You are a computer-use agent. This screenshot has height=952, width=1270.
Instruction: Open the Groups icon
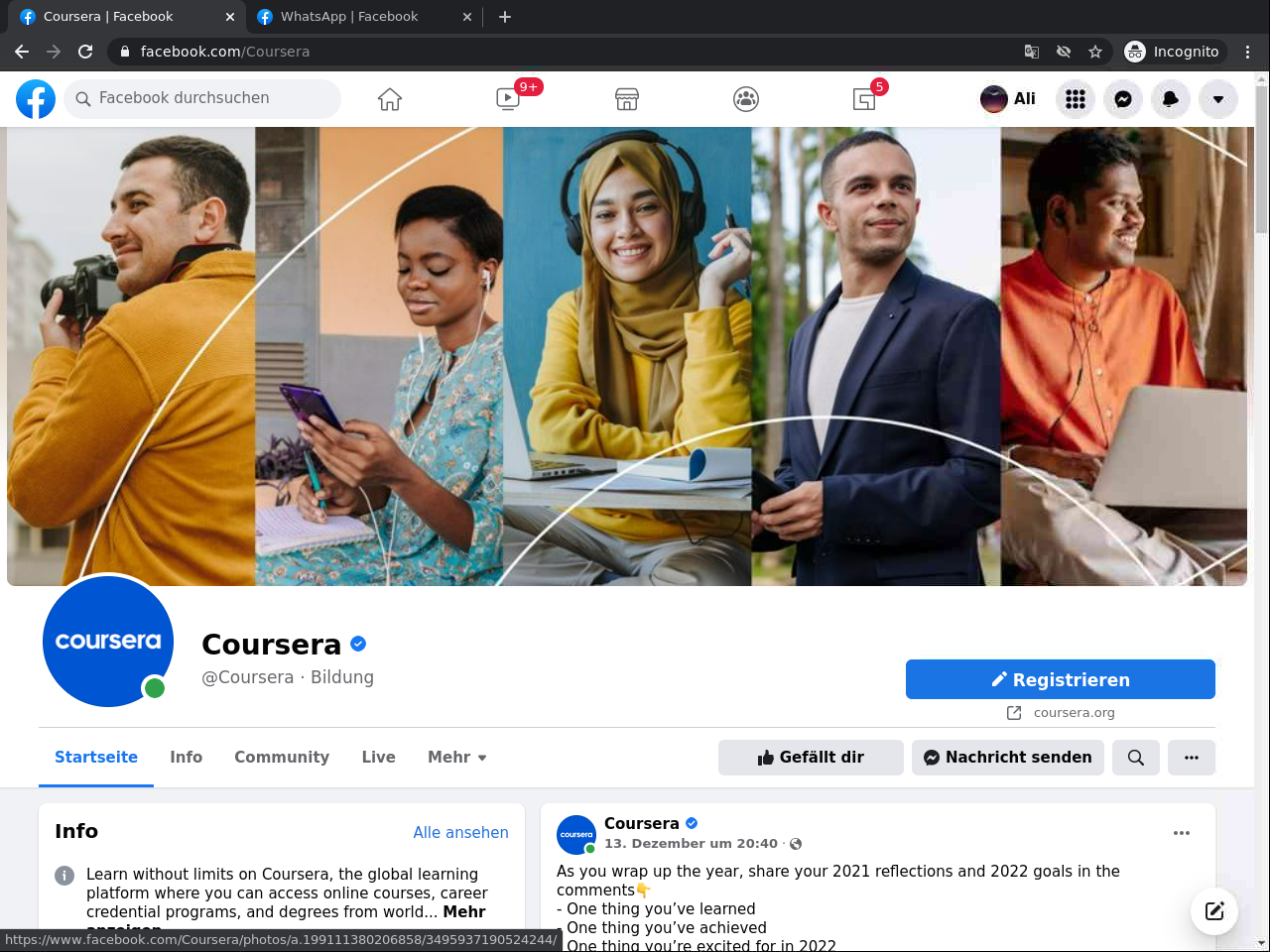pos(746,99)
